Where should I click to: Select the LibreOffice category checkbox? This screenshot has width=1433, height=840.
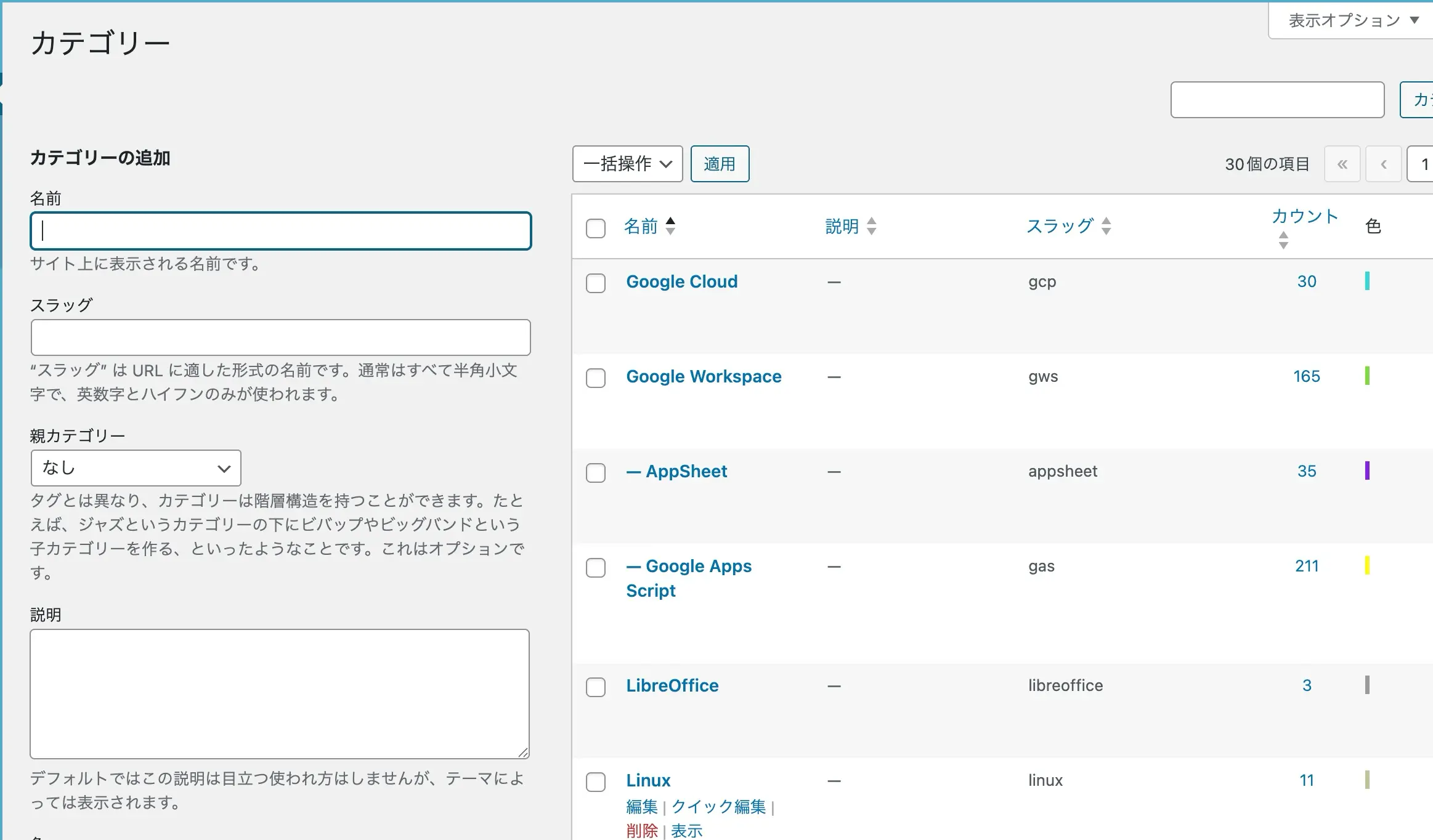[595, 687]
